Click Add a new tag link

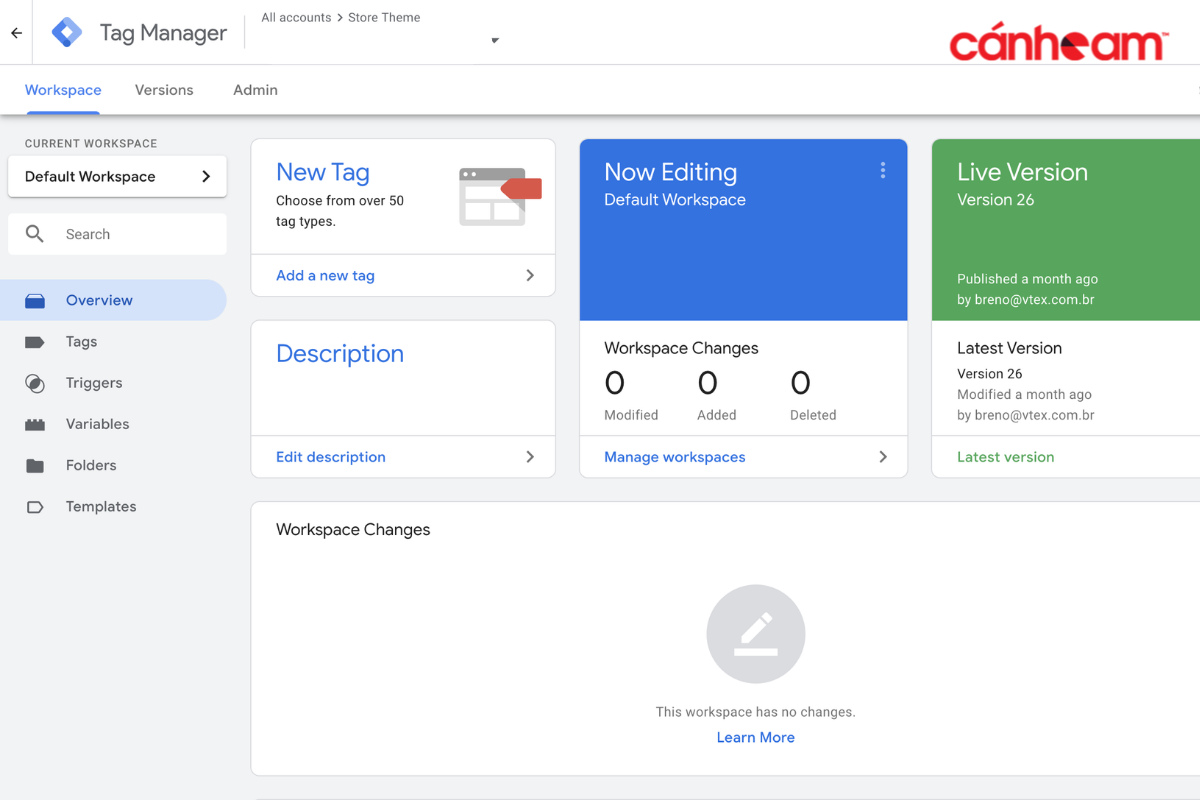(325, 276)
